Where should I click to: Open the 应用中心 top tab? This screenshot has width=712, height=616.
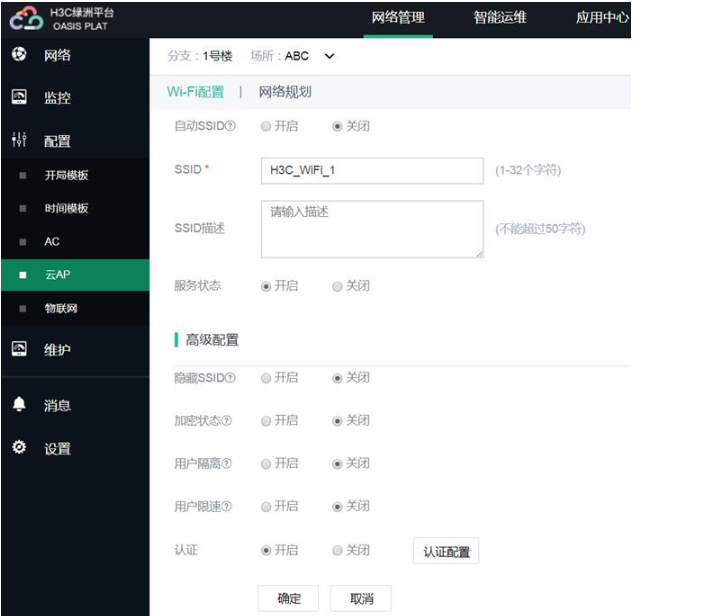coord(602,18)
